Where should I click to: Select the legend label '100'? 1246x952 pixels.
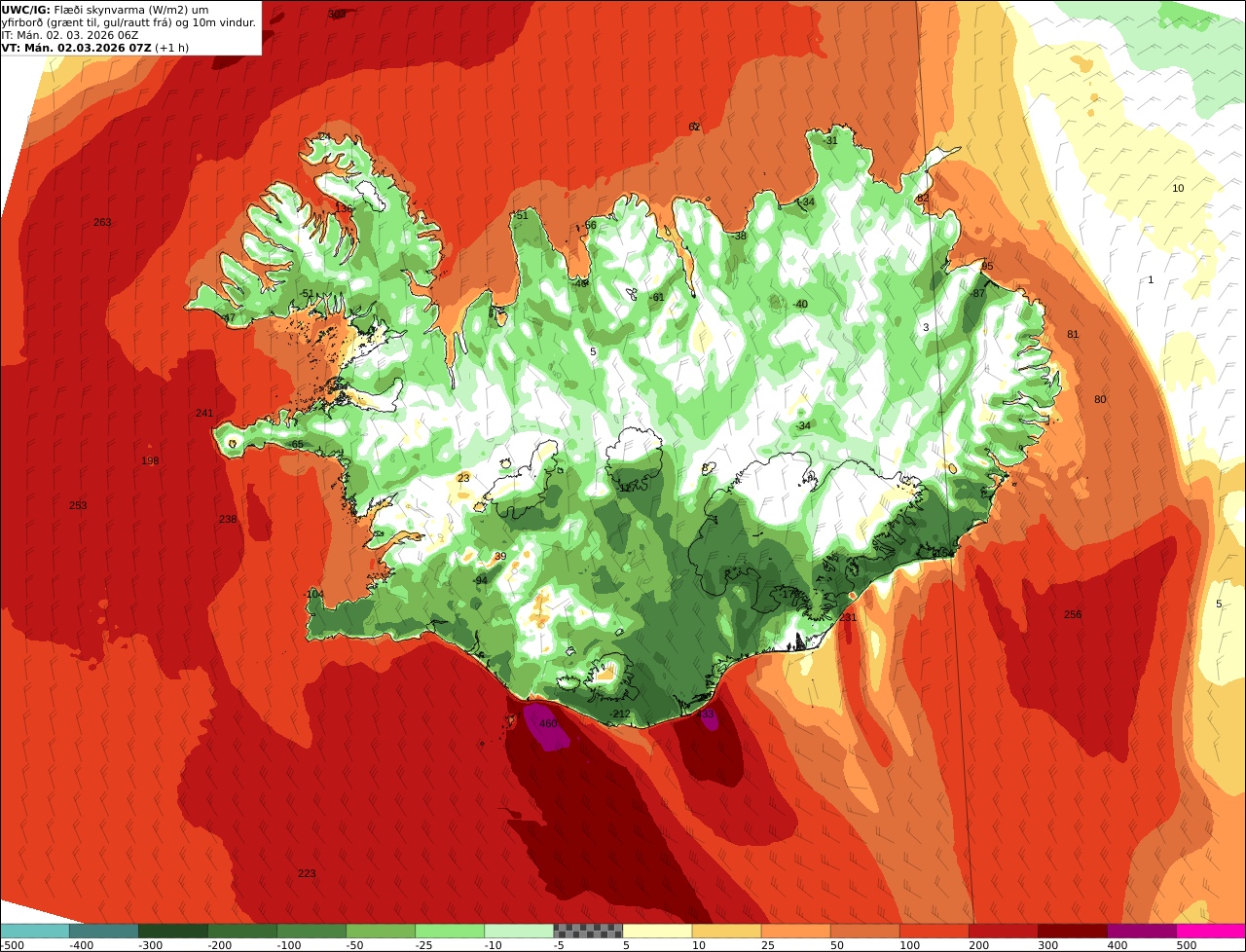pyautogui.click(x=908, y=944)
